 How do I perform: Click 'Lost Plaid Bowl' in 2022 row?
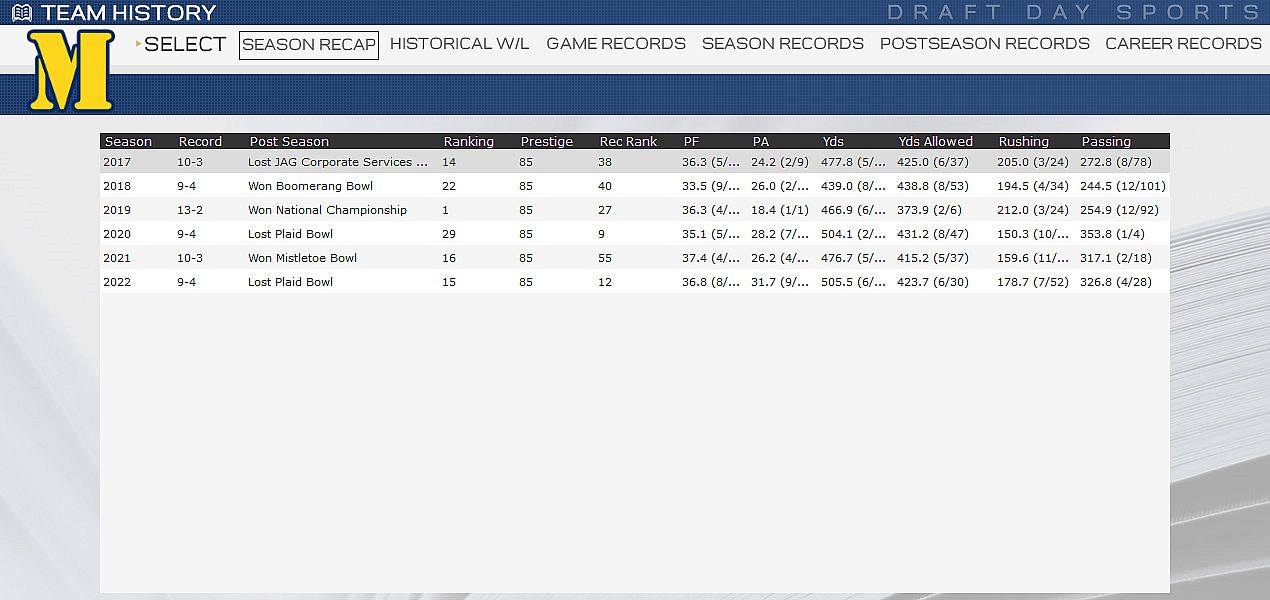click(x=290, y=282)
